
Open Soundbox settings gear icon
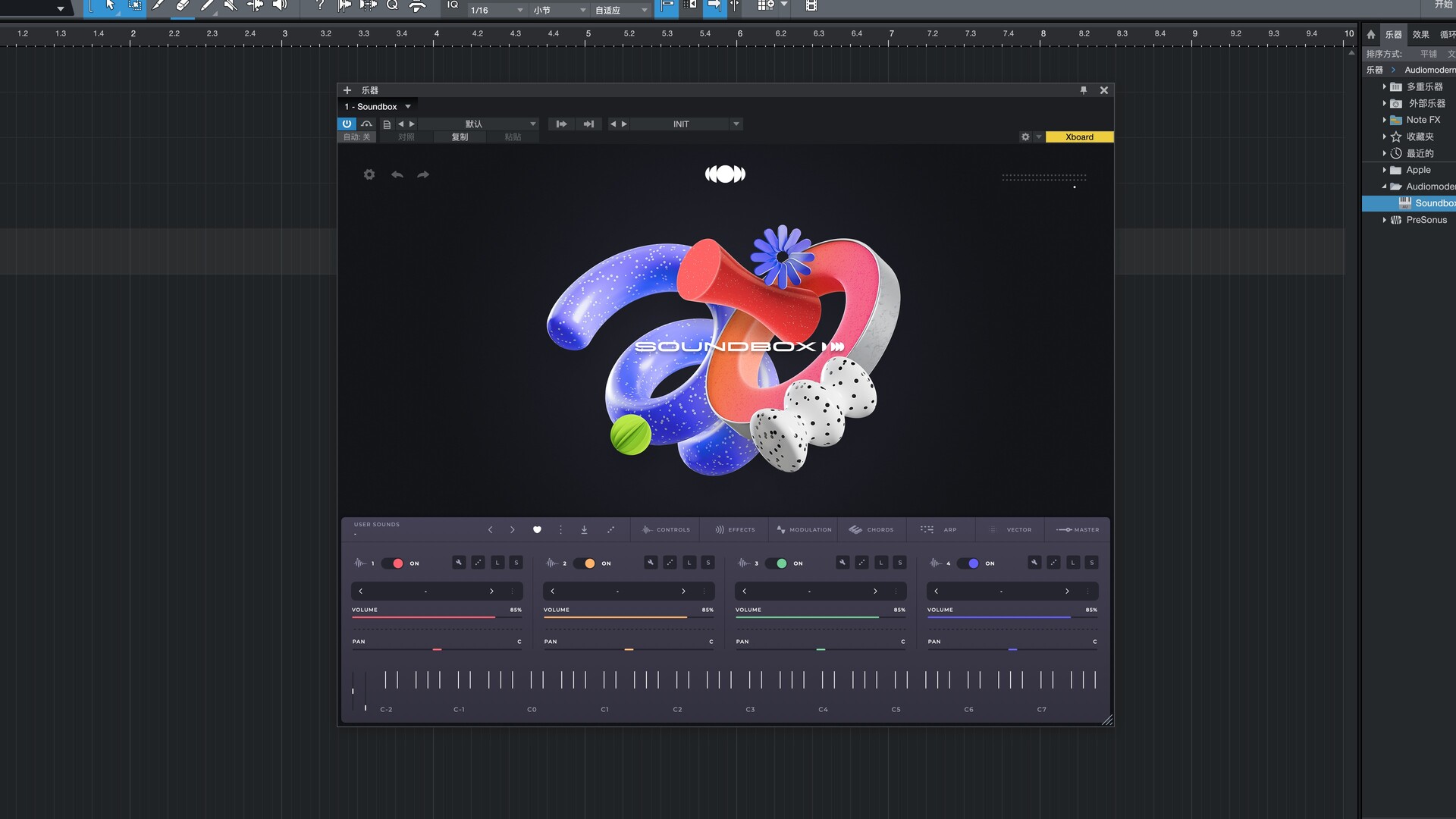369,174
